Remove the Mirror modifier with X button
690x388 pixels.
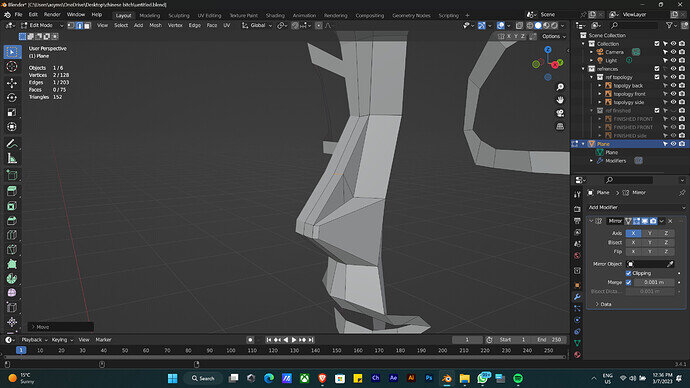pos(670,221)
